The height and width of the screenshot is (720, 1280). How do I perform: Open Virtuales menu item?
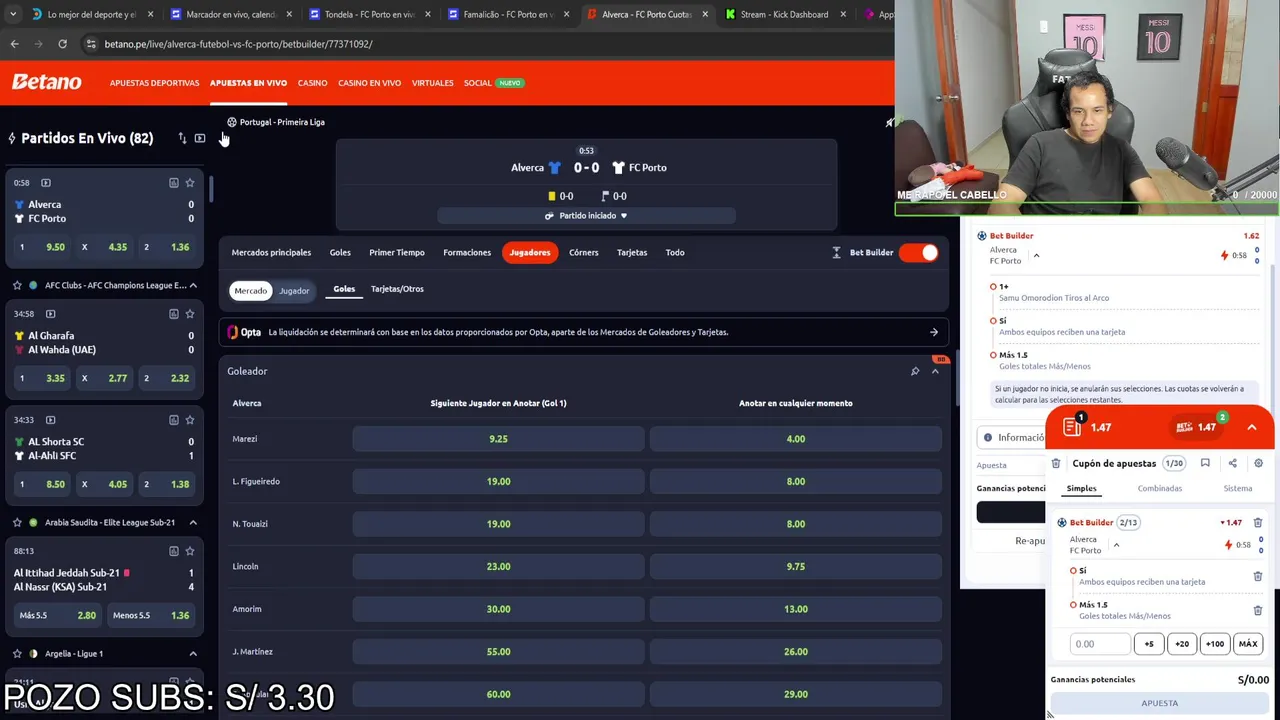click(x=432, y=83)
